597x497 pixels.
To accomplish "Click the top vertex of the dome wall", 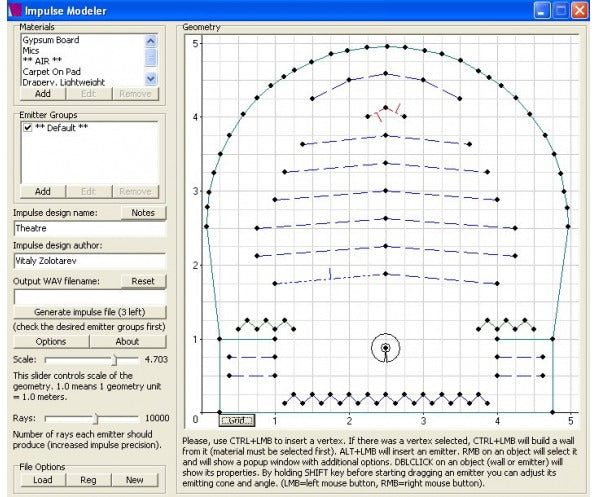I will (387, 46).
